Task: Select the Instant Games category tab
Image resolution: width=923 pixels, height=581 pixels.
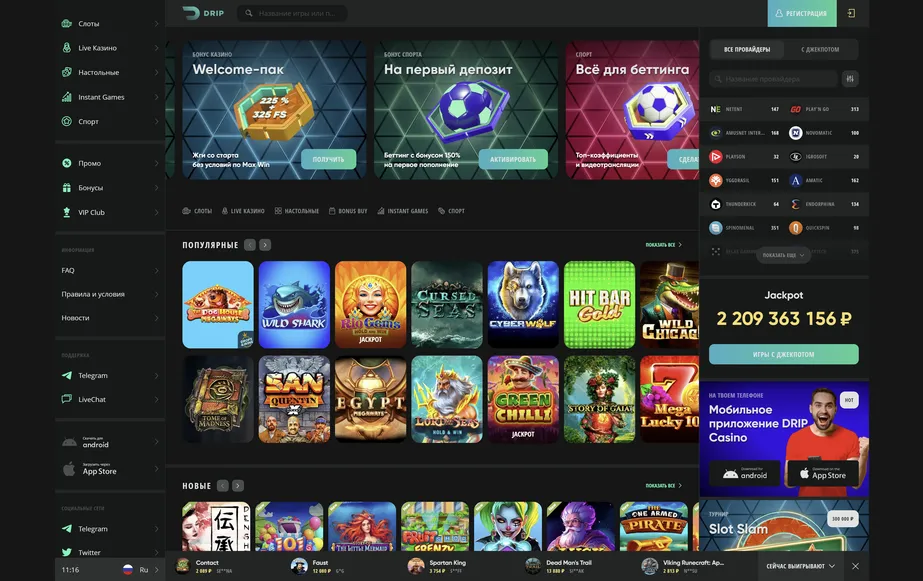Action: (x=403, y=211)
